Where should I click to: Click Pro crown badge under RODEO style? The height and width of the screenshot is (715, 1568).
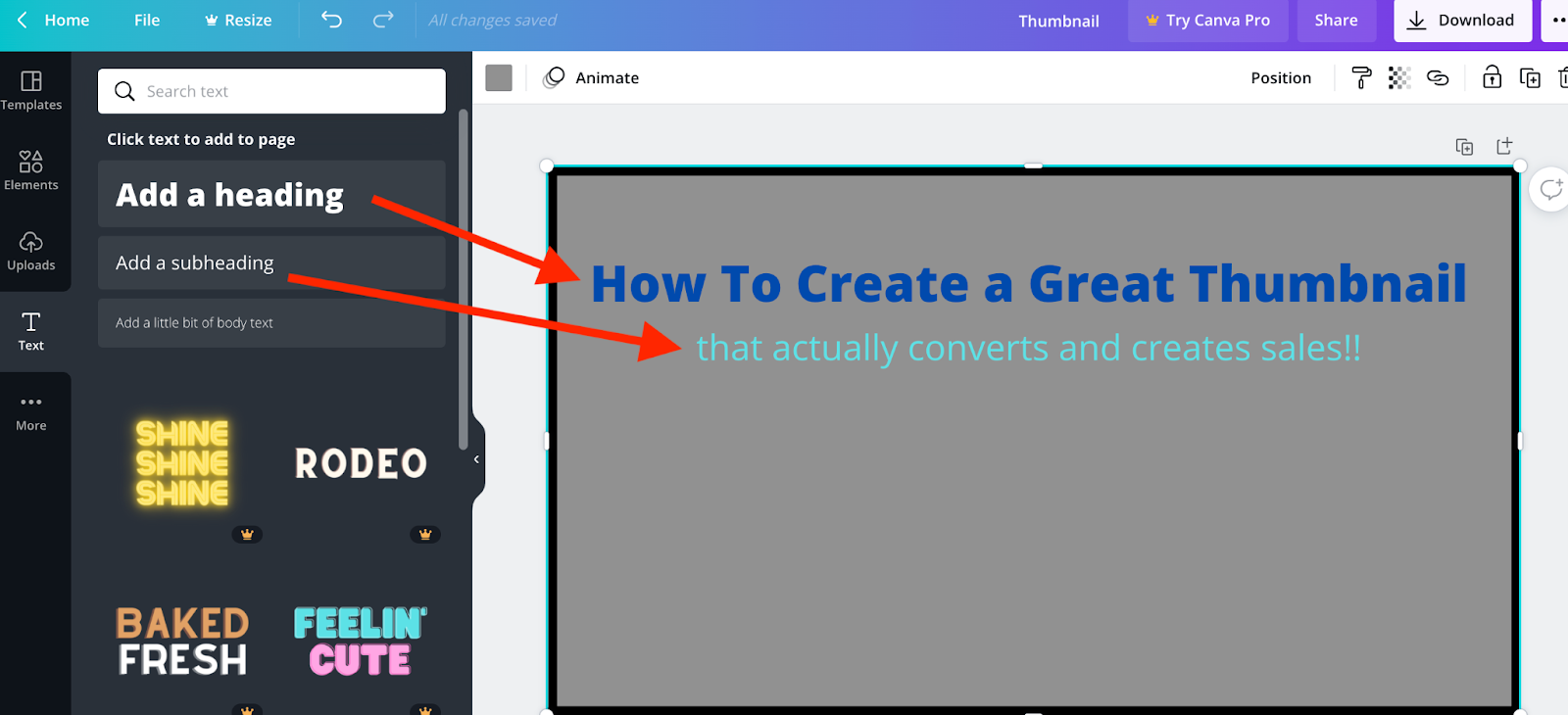pyautogui.click(x=425, y=535)
